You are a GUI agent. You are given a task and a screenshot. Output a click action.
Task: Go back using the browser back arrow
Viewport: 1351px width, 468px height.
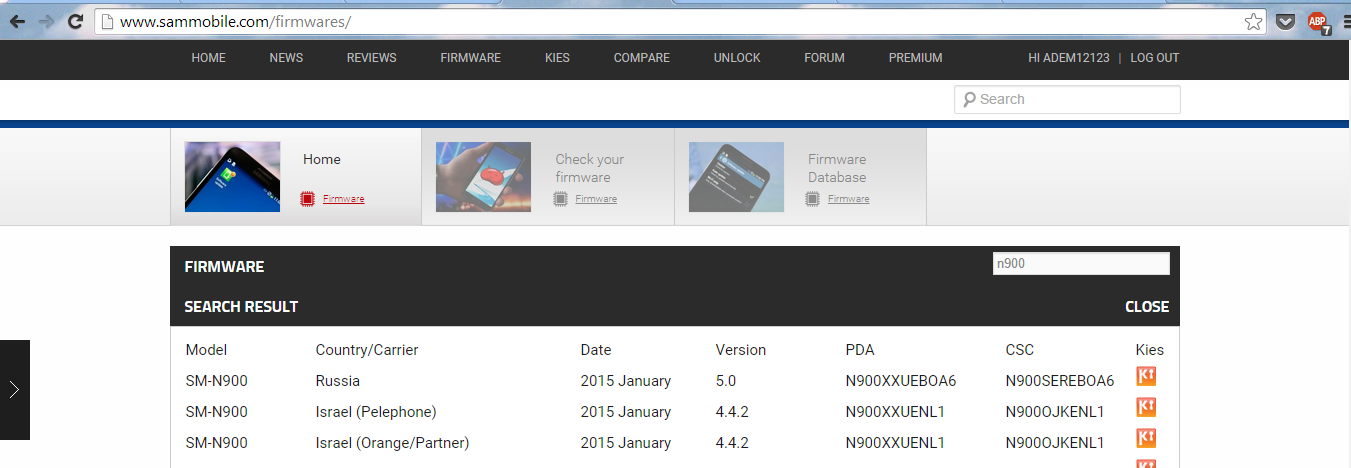(17, 21)
